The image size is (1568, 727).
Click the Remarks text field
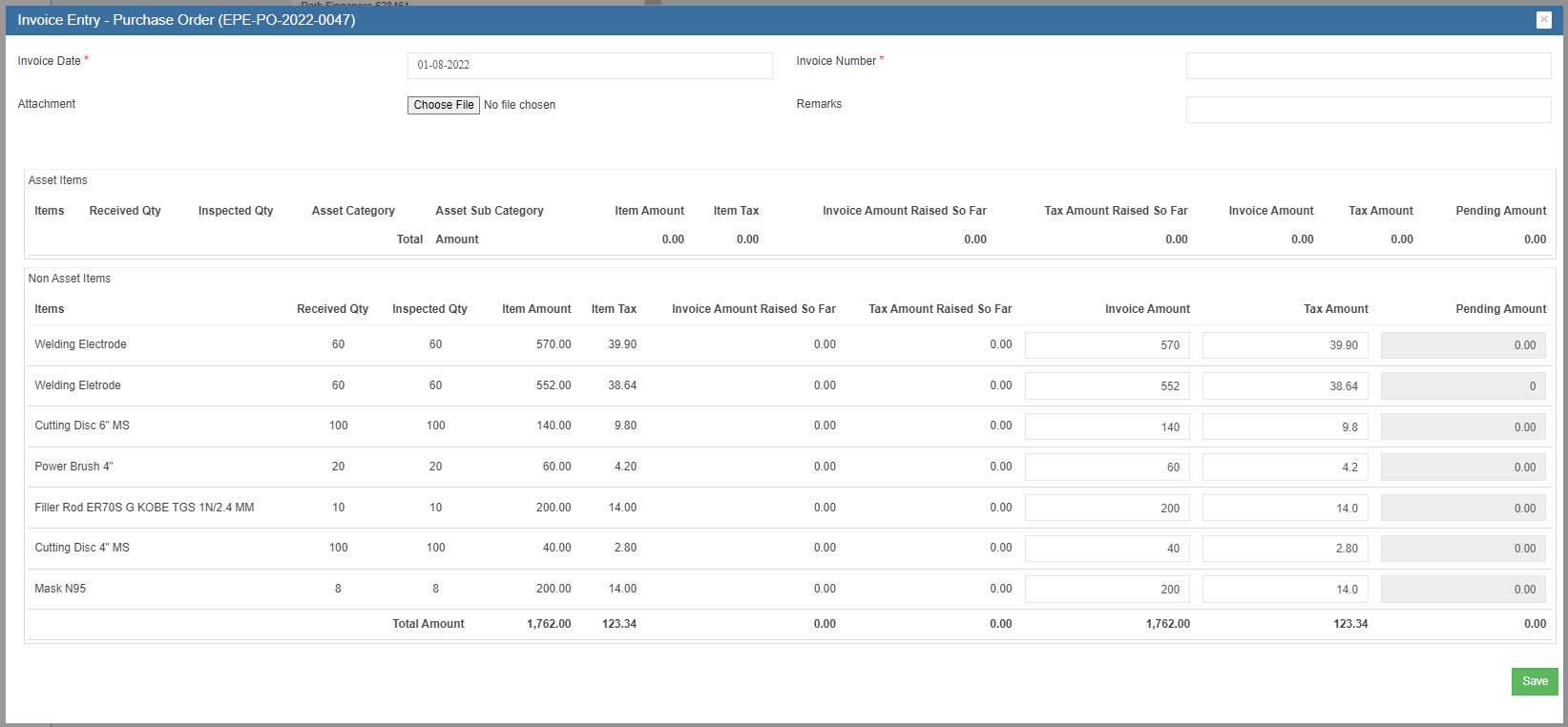click(1368, 110)
